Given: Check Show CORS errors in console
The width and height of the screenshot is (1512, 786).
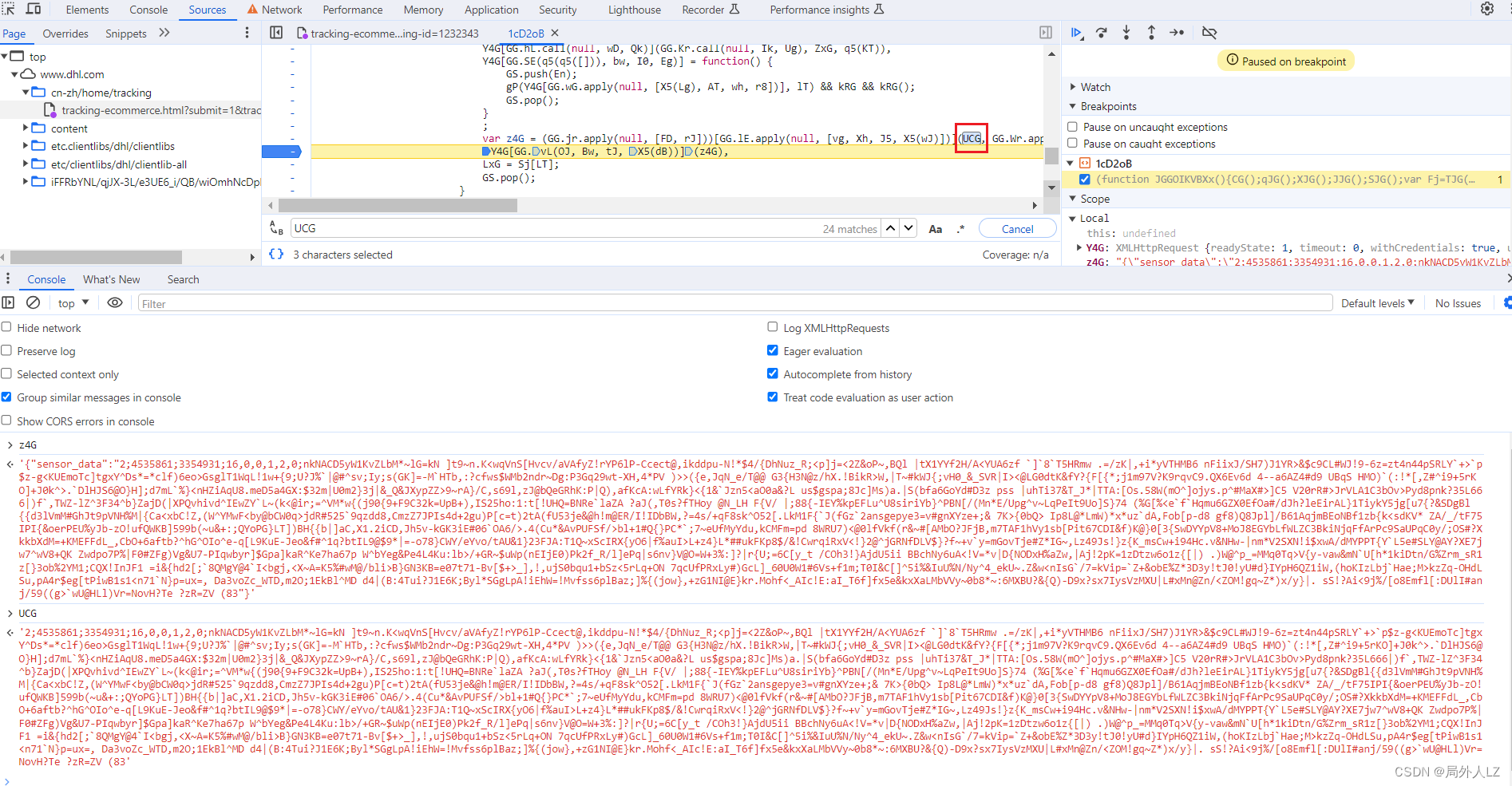Looking at the screenshot, I should (x=6, y=421).
